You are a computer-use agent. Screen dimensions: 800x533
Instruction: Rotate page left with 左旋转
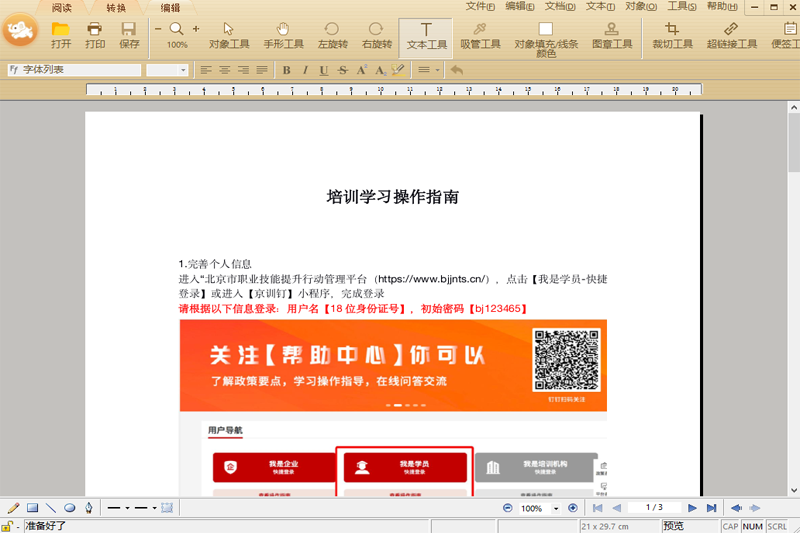pyautogui.click(x=332, y=36)
